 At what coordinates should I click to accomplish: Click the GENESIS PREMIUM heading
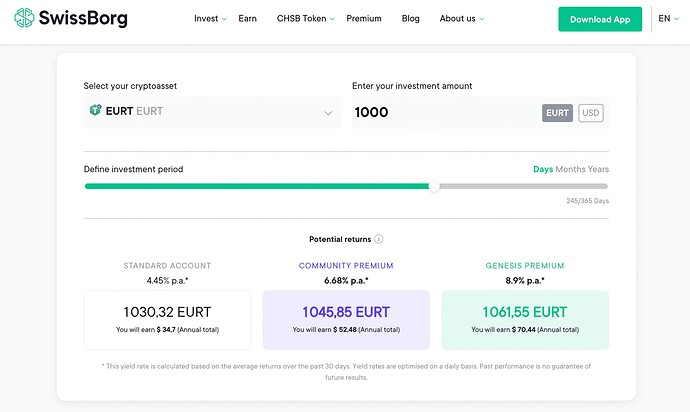coord(525,265)
